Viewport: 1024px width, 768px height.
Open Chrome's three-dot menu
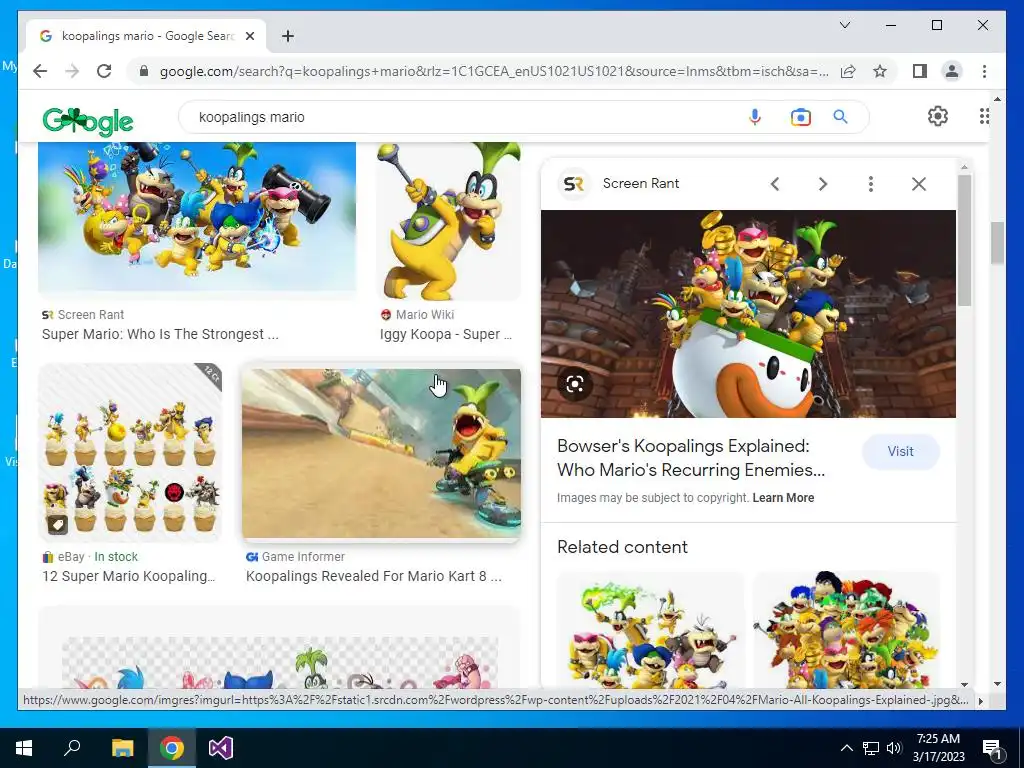pos(984,71)
